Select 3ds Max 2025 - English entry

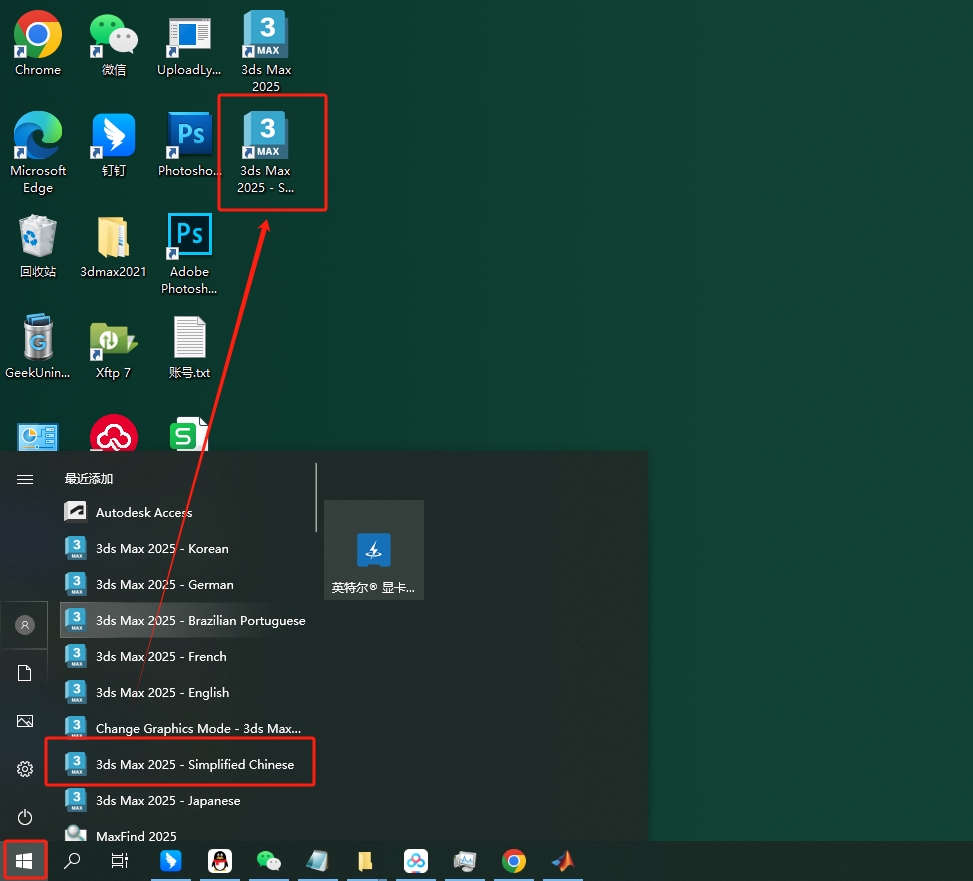pos(162,693)
